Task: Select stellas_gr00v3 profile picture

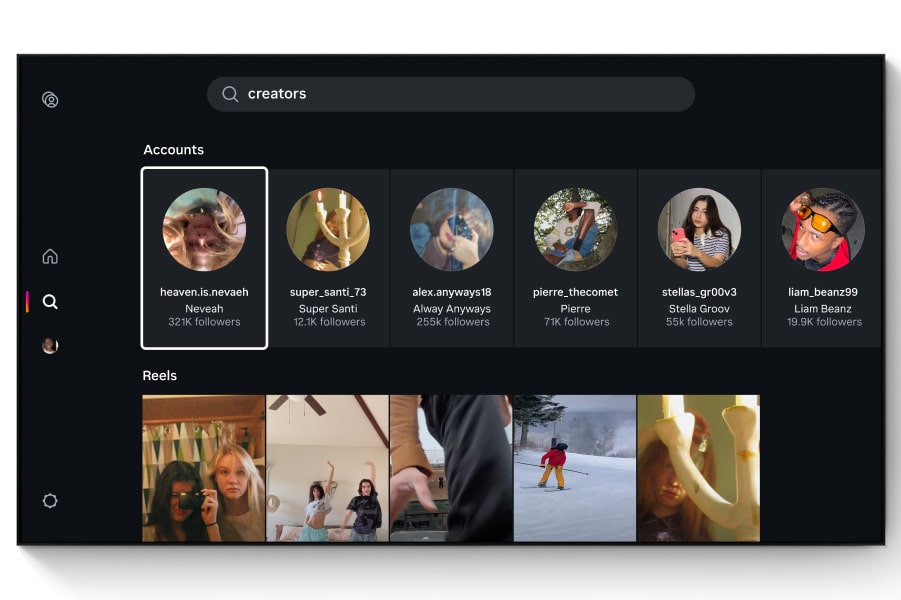Action: coord(699,229)
